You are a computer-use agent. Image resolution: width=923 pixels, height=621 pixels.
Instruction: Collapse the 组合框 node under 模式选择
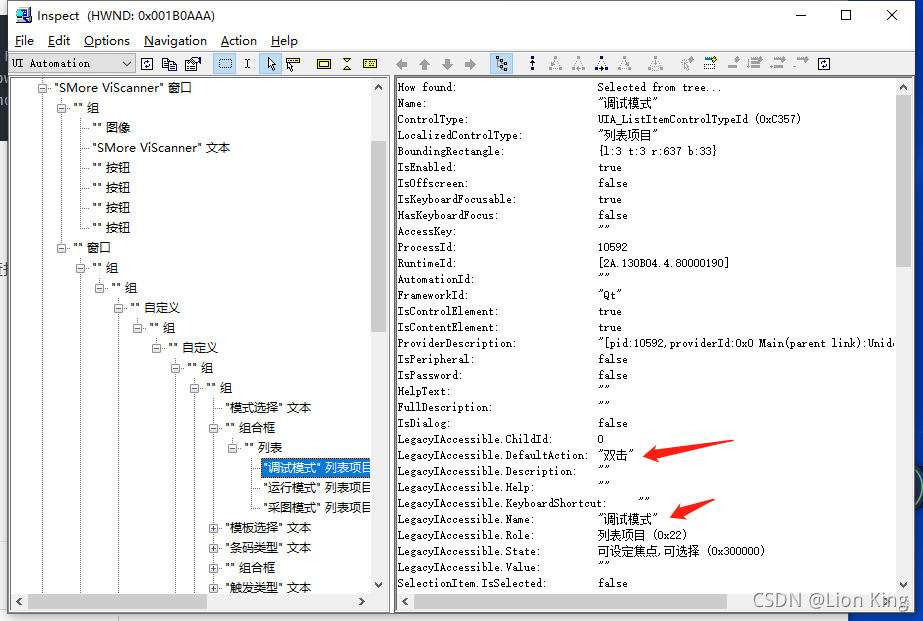pyautogui.click(x=213, y=429)
